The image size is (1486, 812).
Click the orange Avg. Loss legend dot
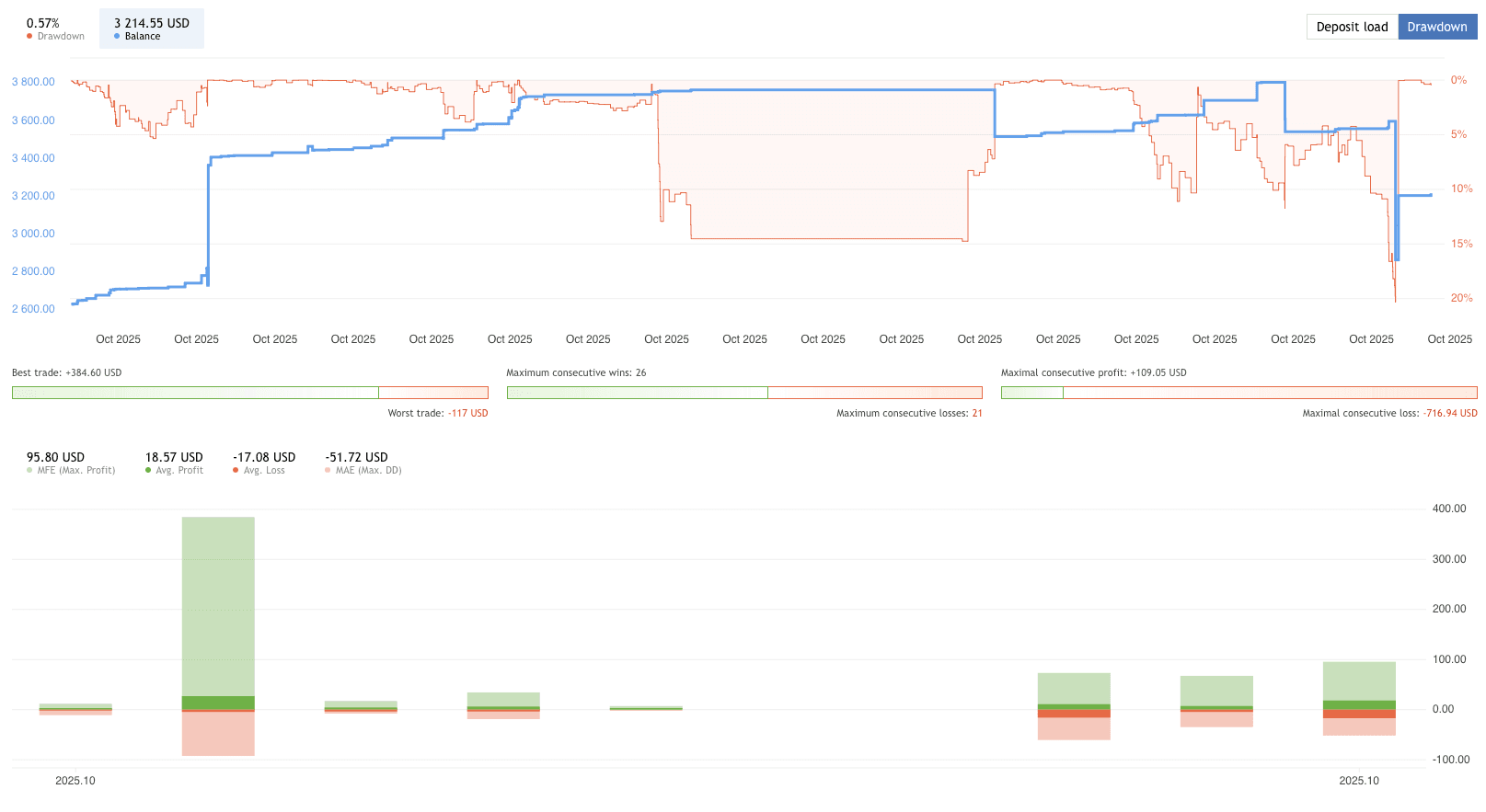click(x=236, y=471)
